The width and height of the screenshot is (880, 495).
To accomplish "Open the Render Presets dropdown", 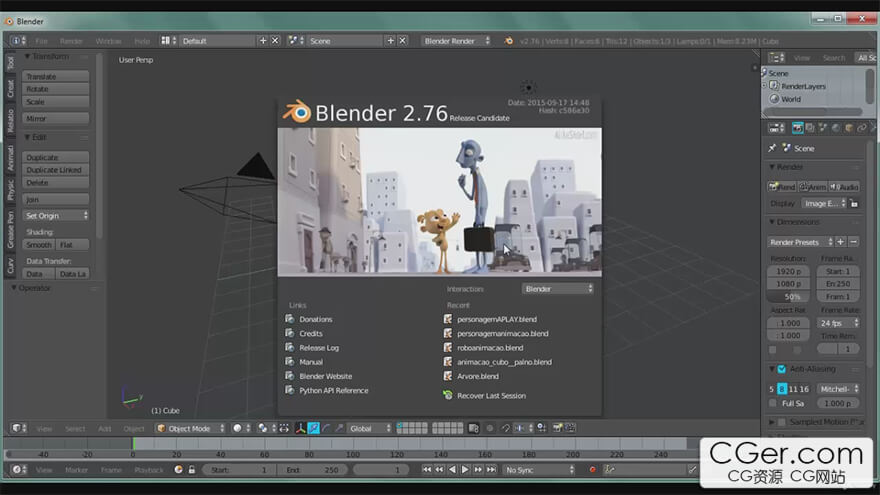I will (801, 242).
